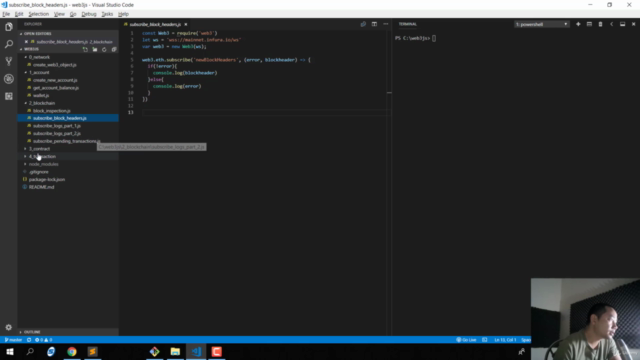Kill the terminal with trash icon

pos(600,24)
